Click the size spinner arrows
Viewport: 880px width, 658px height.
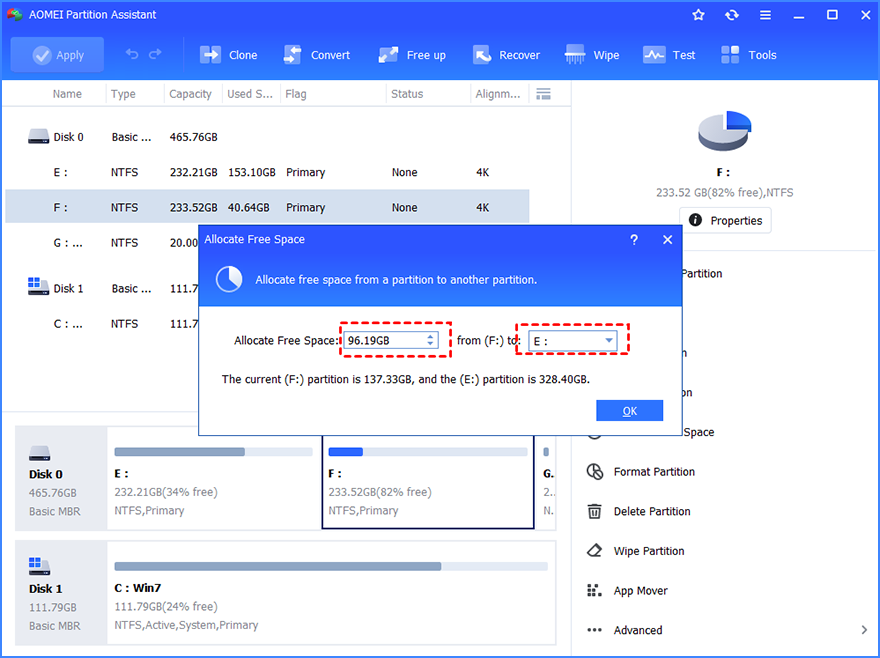tap(430, 340)
